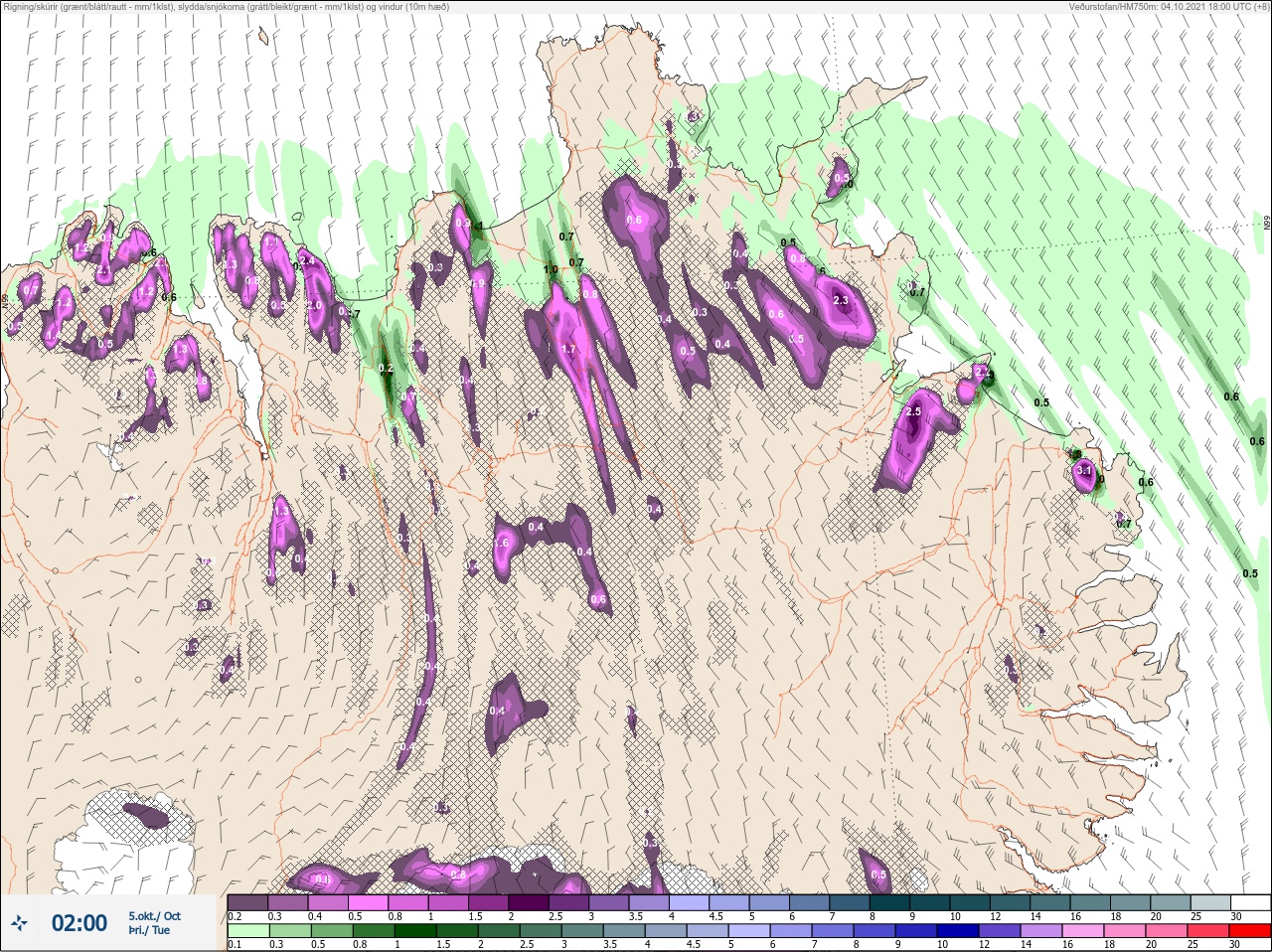Image resolution: width=1272 pixels, height=952 pixels.
Task: Select upper legend swatch between 10 and 12
Action: tap(970, 902)
